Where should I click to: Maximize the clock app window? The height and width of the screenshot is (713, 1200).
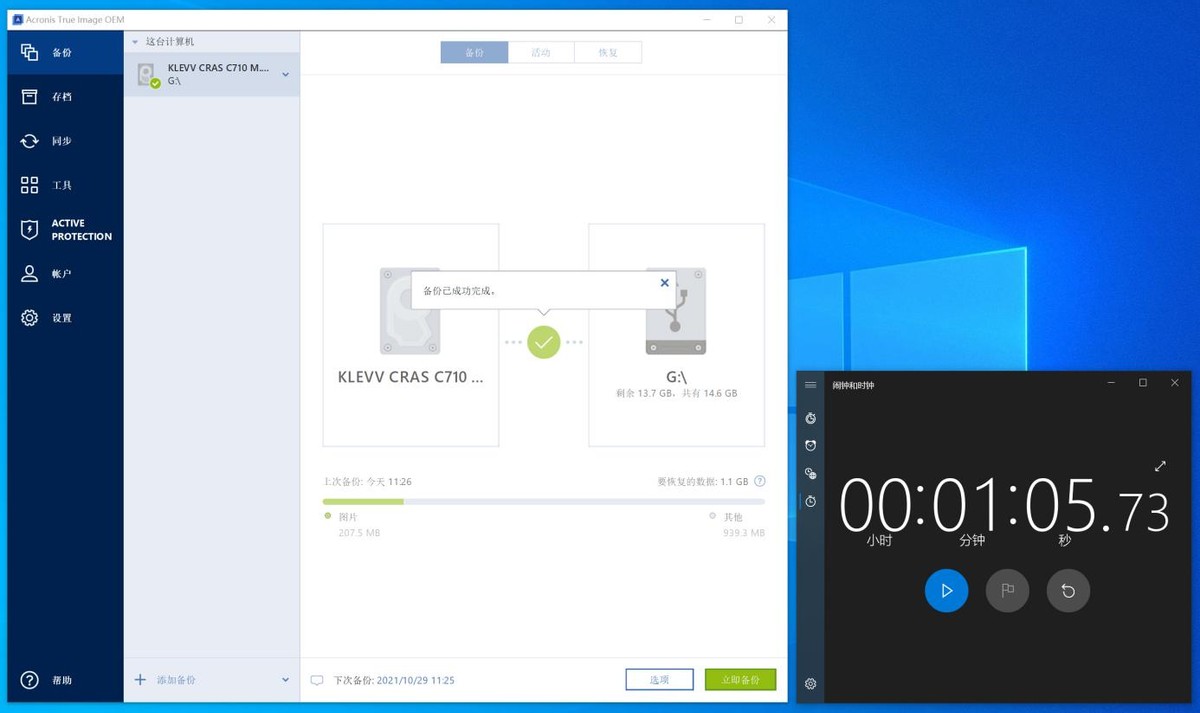[1143, 383]
